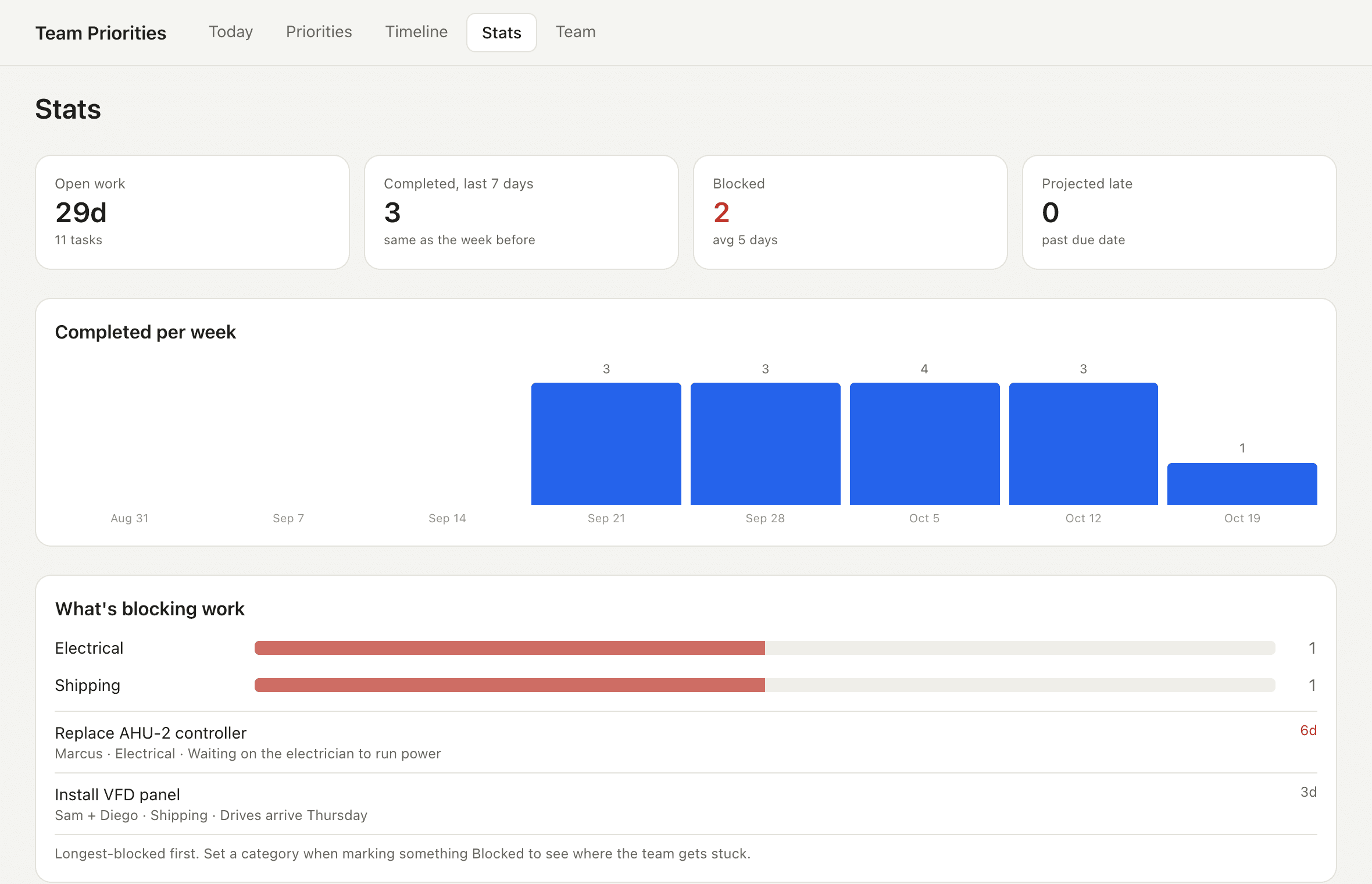The image size is (1372, 884).
Task: Click the Sep 14 axis label
Action: tap(447, 518)
